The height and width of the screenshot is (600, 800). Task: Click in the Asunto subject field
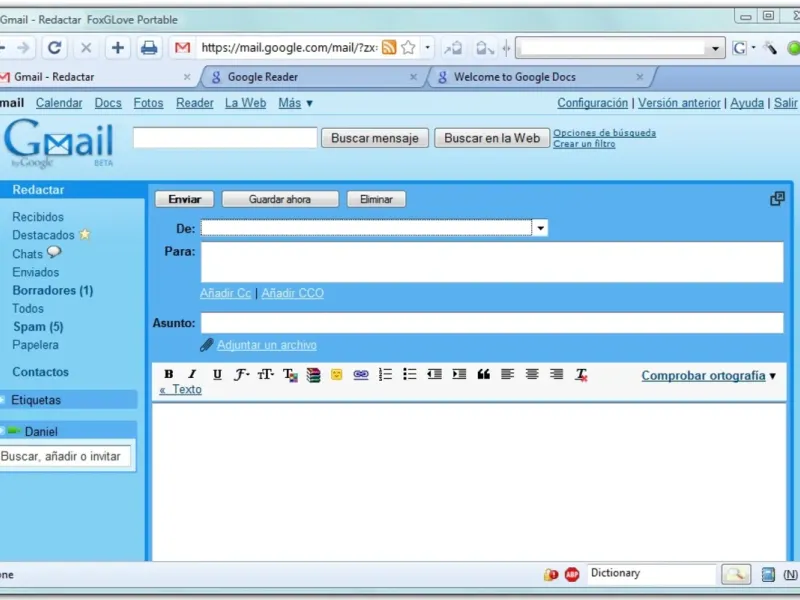492,323
